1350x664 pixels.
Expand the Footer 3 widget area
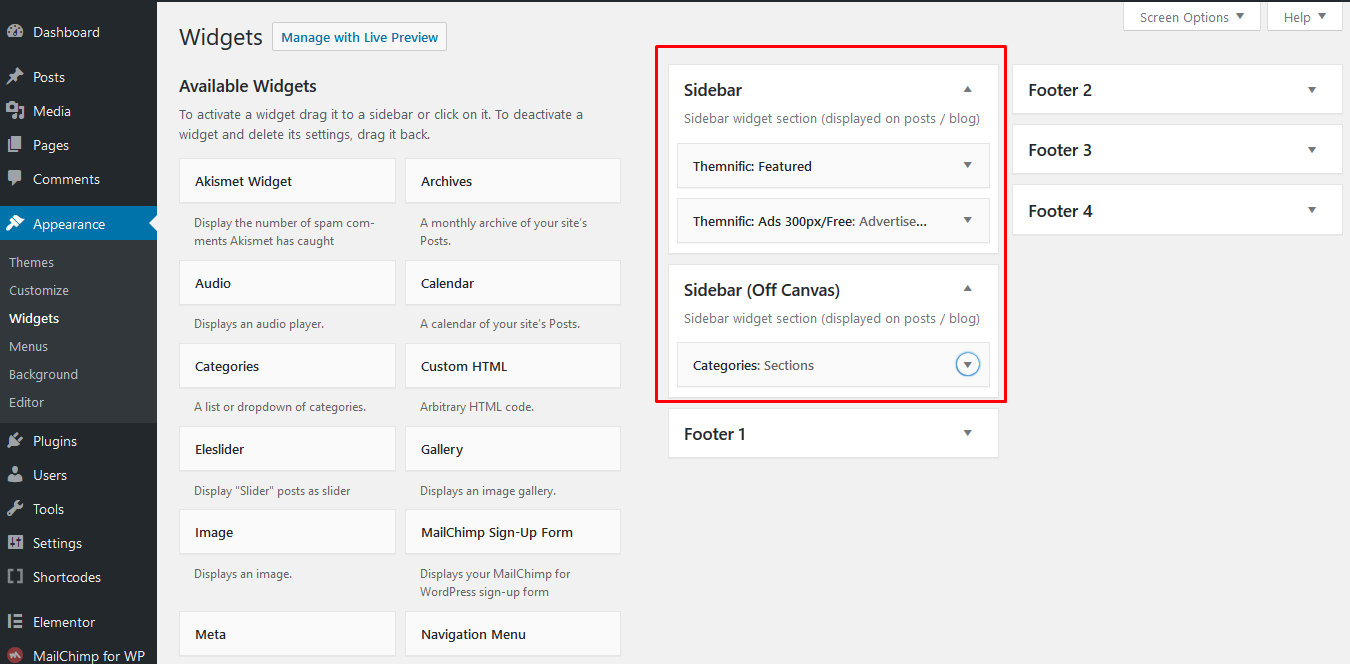tap(1312, 151)
